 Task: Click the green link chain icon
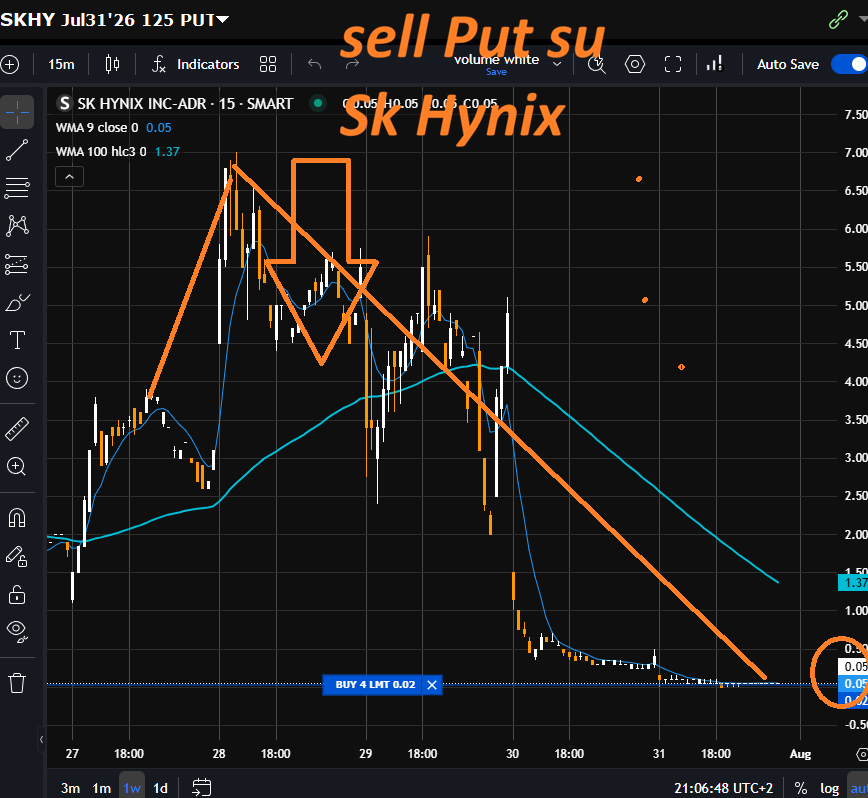click(x=838, y=19)
